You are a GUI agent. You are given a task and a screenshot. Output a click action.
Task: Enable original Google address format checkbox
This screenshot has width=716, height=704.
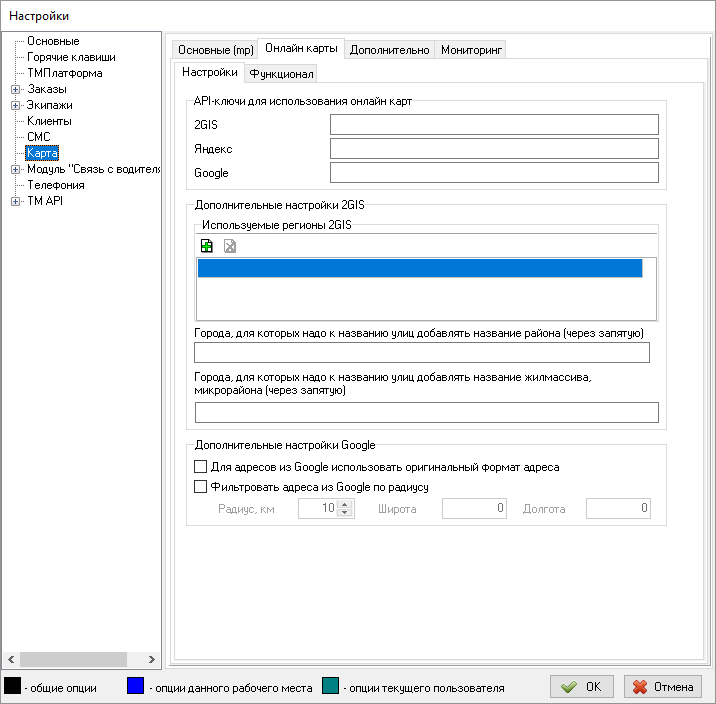click(200, 467)
